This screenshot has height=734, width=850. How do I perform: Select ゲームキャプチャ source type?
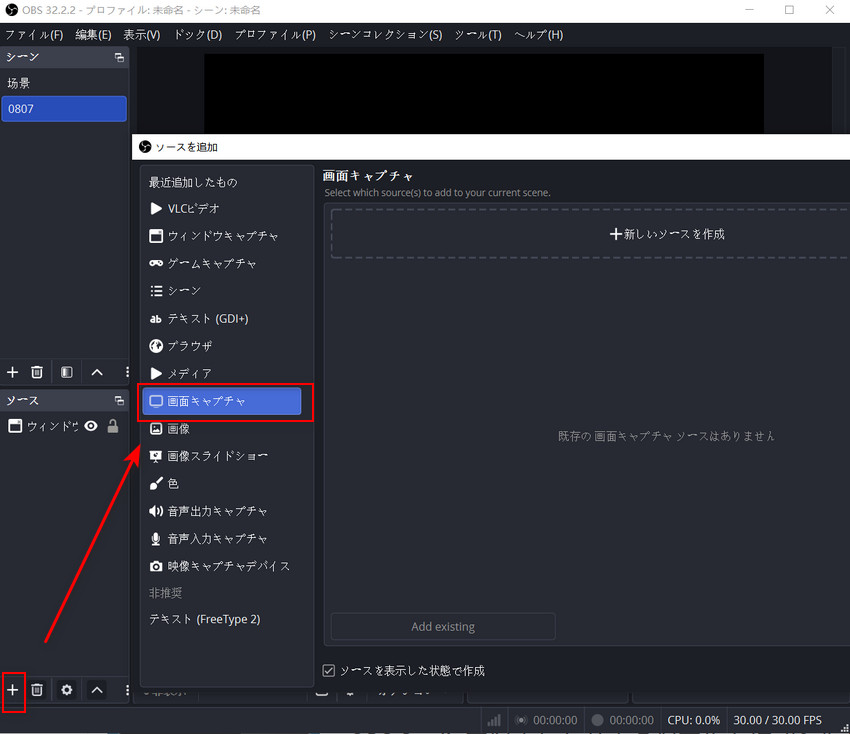point(222,263)
